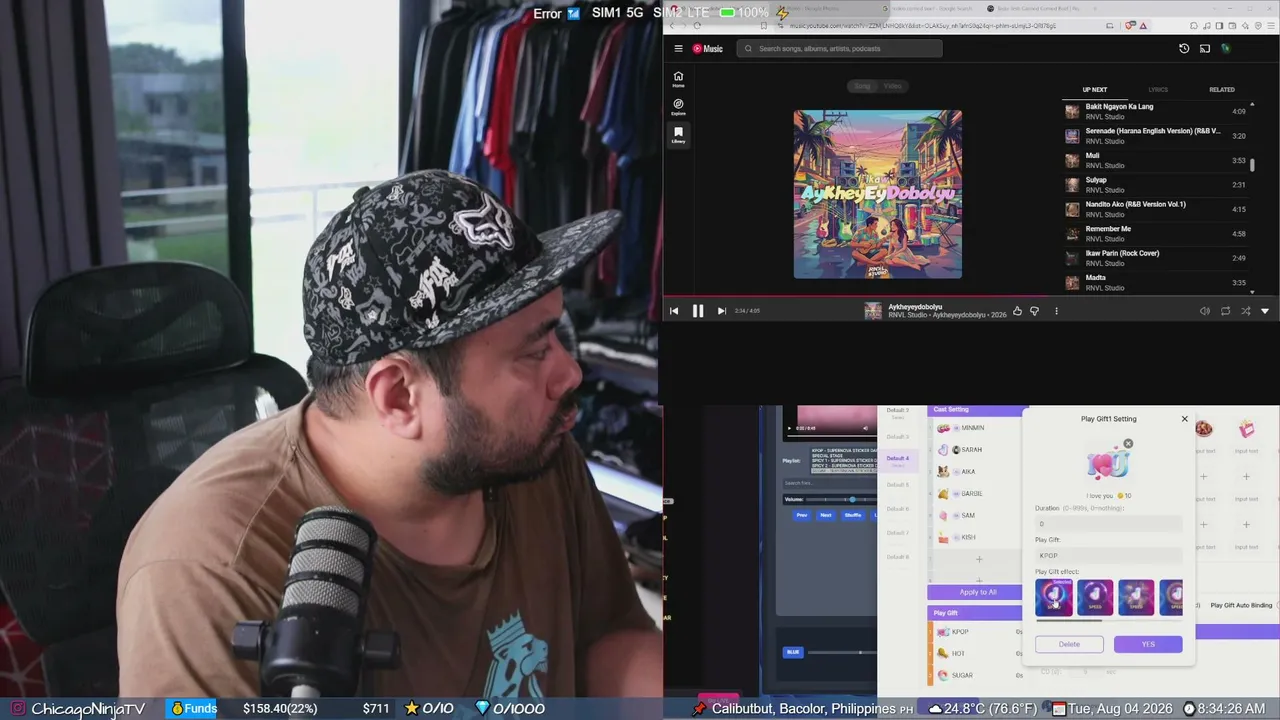Remove the I love you gift image
Image resolution: width=1280 pixels, height=720 pixels.
click(1128, 443)
